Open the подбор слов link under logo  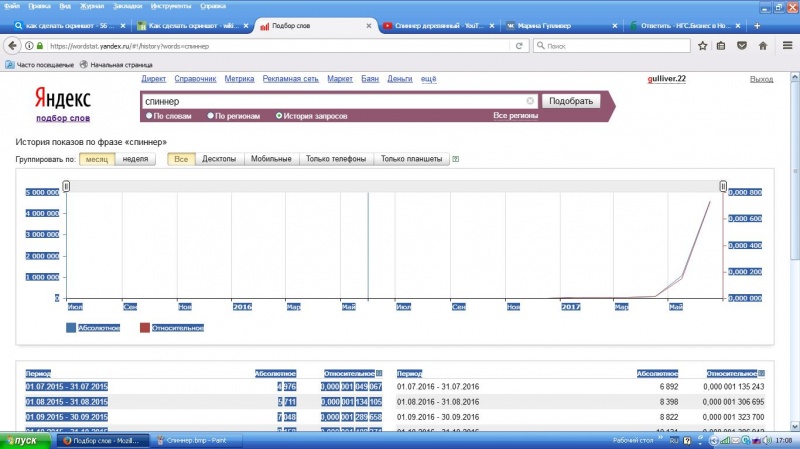63,118
